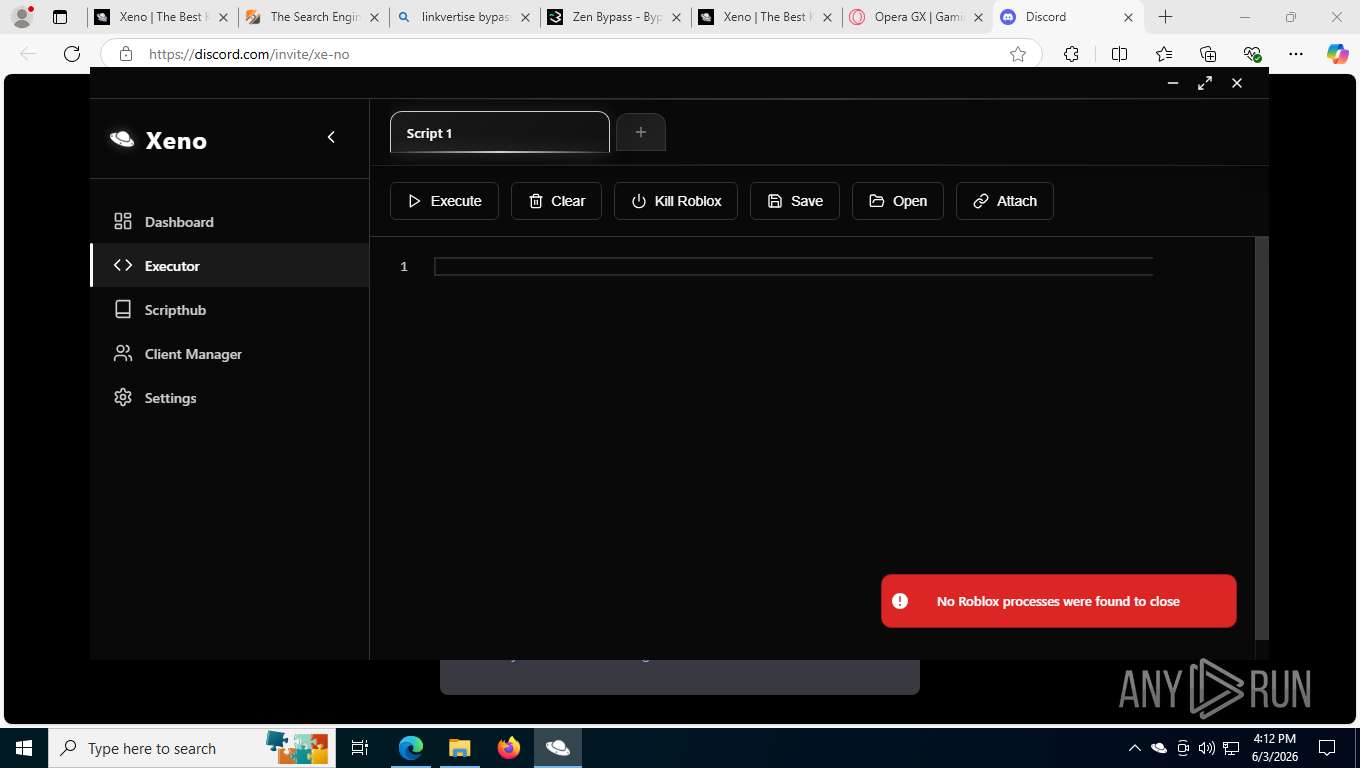Select Executor in the sidebar
Viewport: 1360px width, 768px height.
(x=230, y=266)
